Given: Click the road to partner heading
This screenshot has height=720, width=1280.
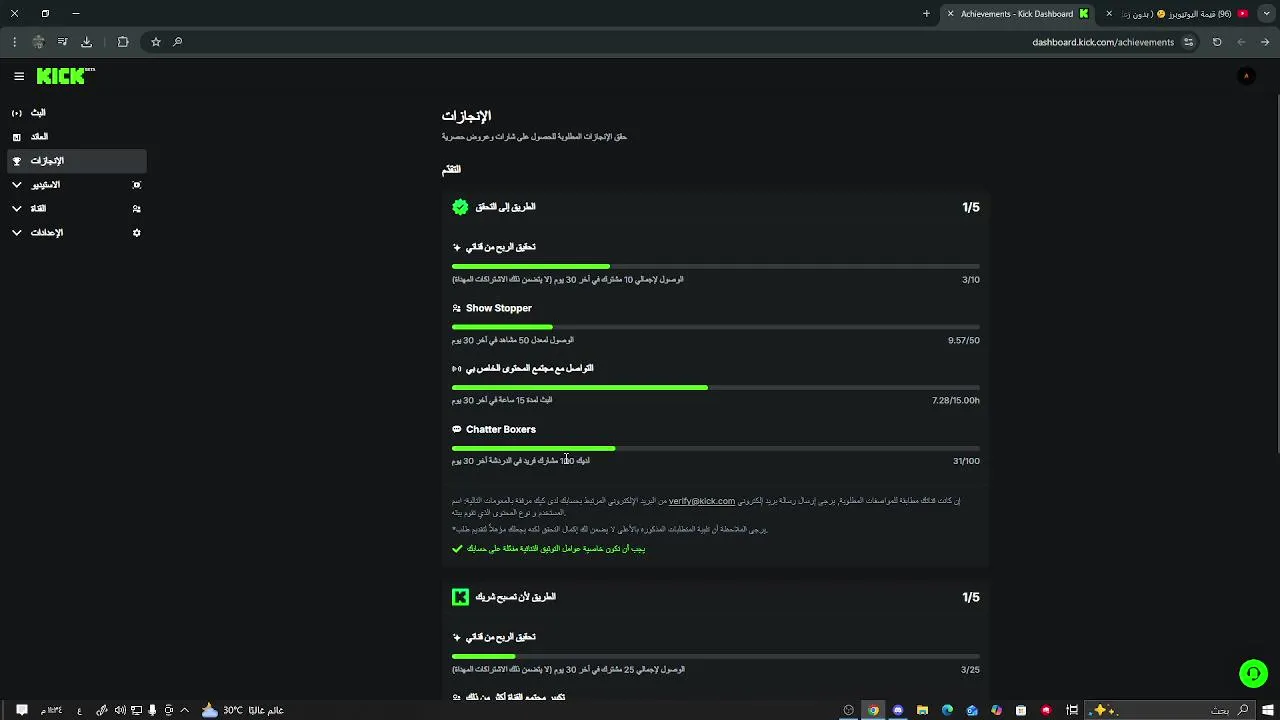Looking at the screenshot, I should click(x=516, y=597).
